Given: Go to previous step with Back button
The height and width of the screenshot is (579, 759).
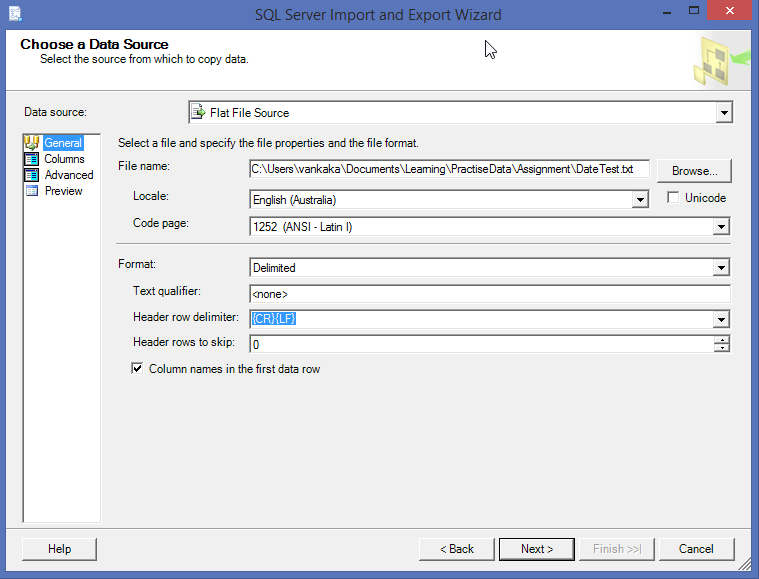Looking at the screenshot, I should point(456,549).
